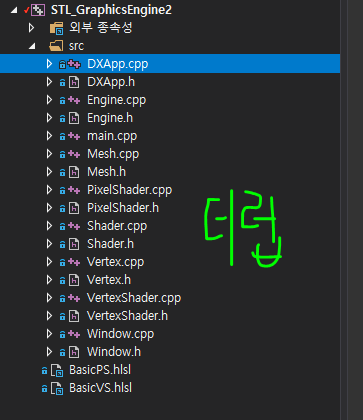Select the STL_GraphicsEngine2 project name
The image size is (363, 420).
tap(111, 10)
